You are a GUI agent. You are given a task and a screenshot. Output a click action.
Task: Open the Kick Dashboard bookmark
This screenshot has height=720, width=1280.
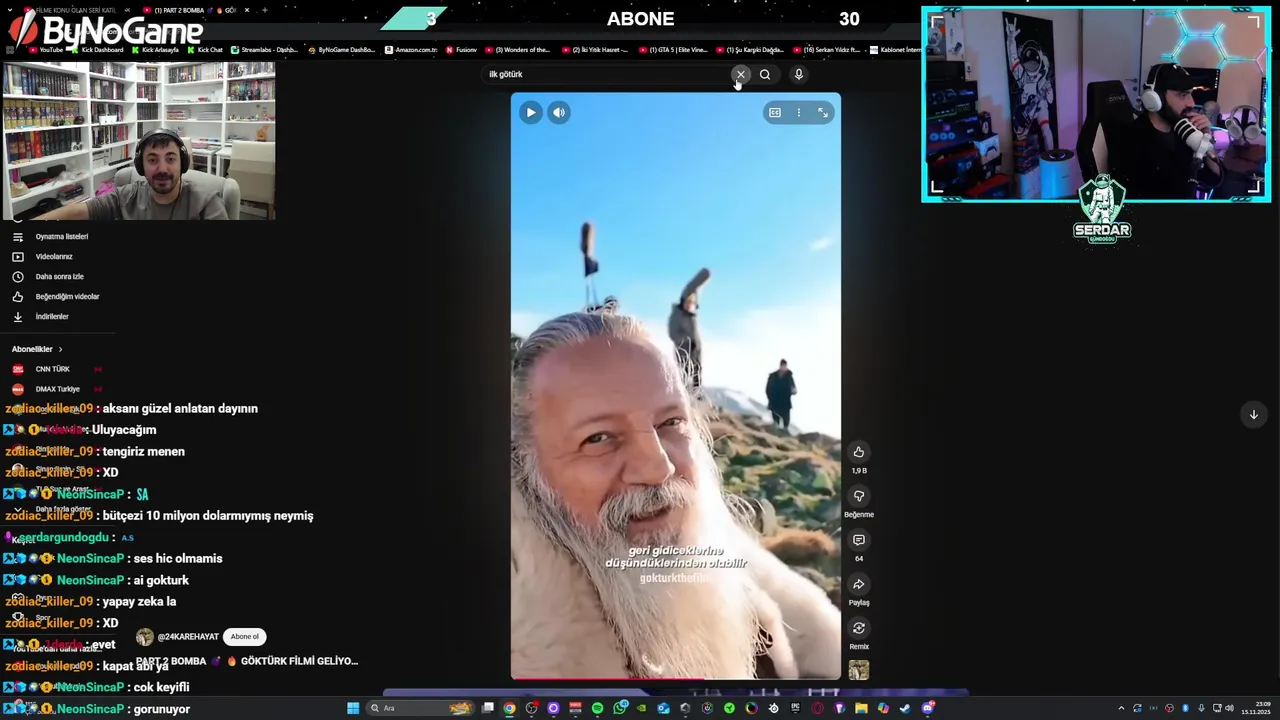tap(97, 50)
